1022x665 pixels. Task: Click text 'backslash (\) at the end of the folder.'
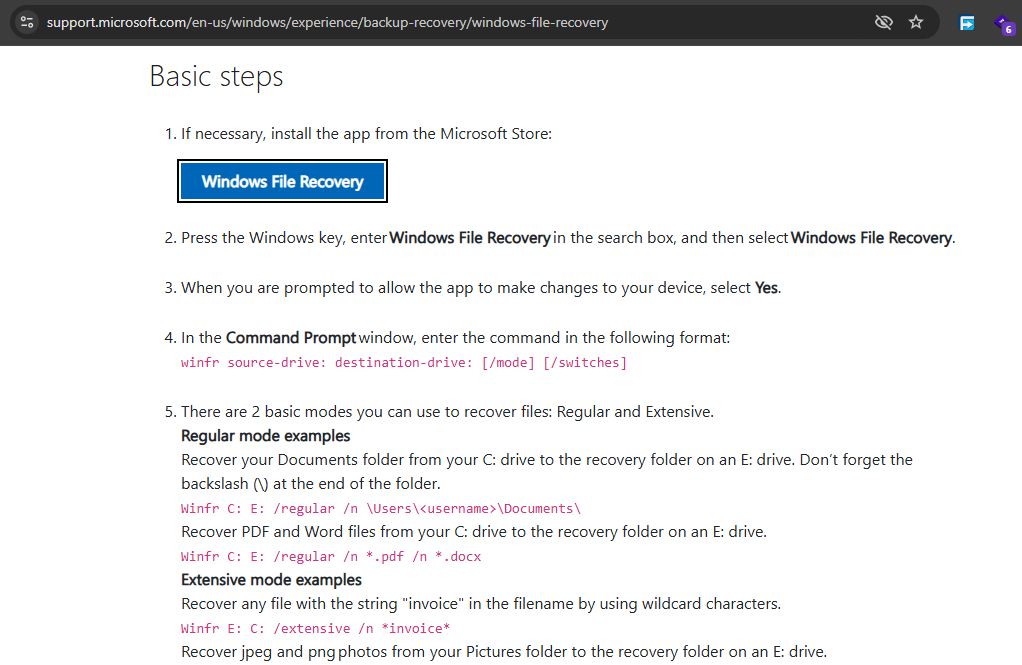[311, 484]
